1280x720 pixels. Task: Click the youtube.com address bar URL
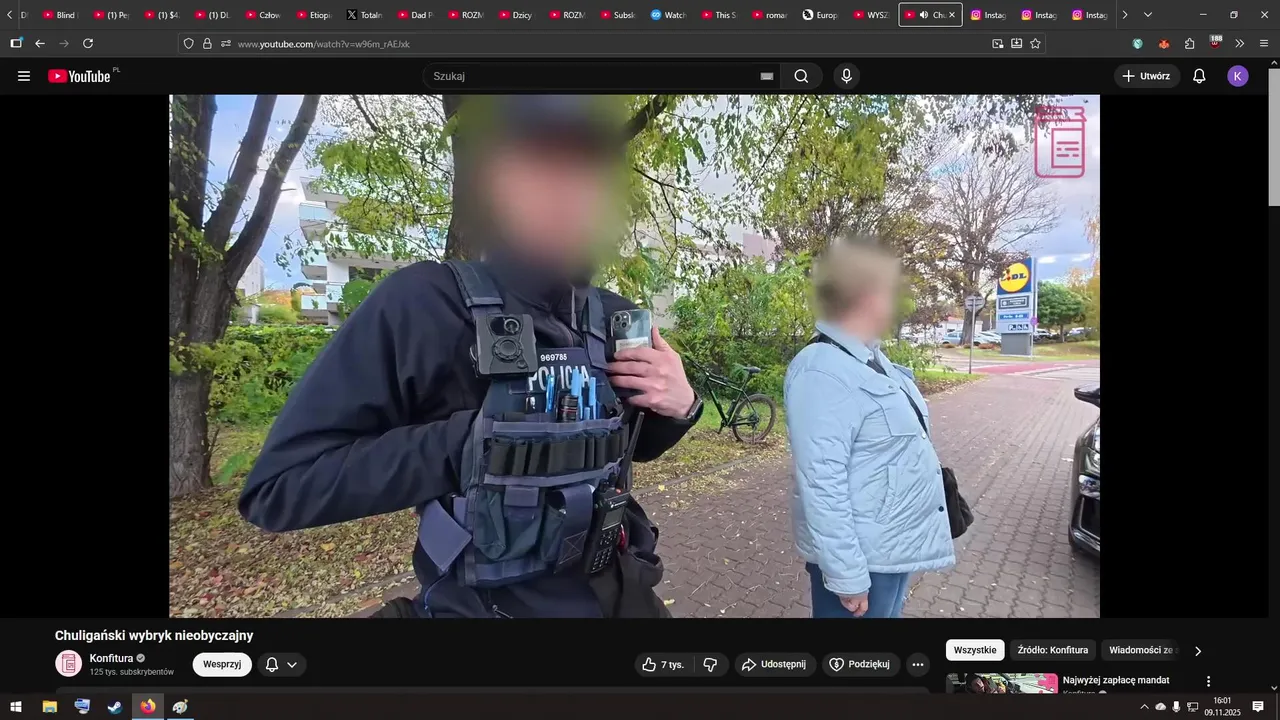pyautogui.click(x=324, y=44)
